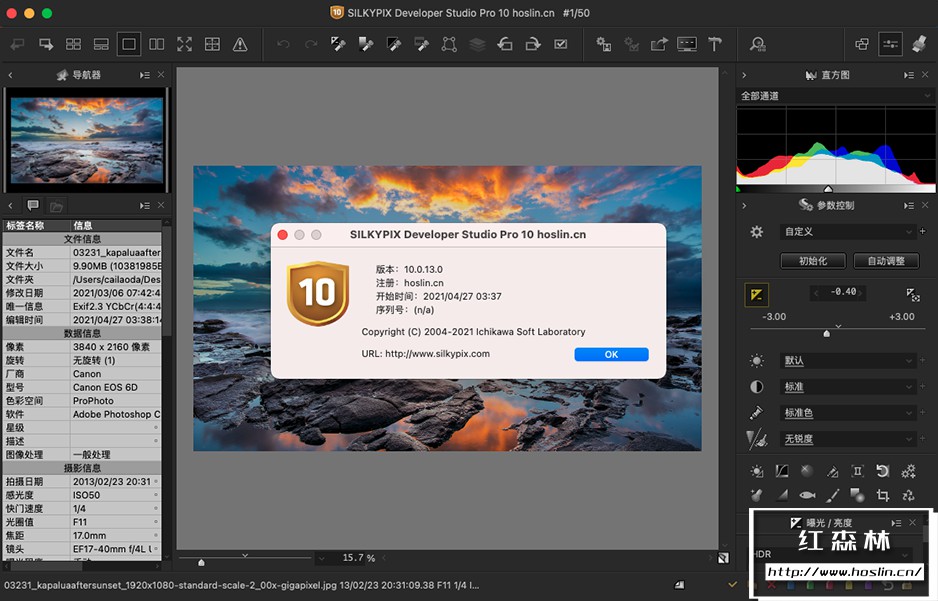This screenshot has height=601, width=938.
Task: Click the magnifier search icon in toolbar
Action: pyautogui.click(x=757, y=44)
